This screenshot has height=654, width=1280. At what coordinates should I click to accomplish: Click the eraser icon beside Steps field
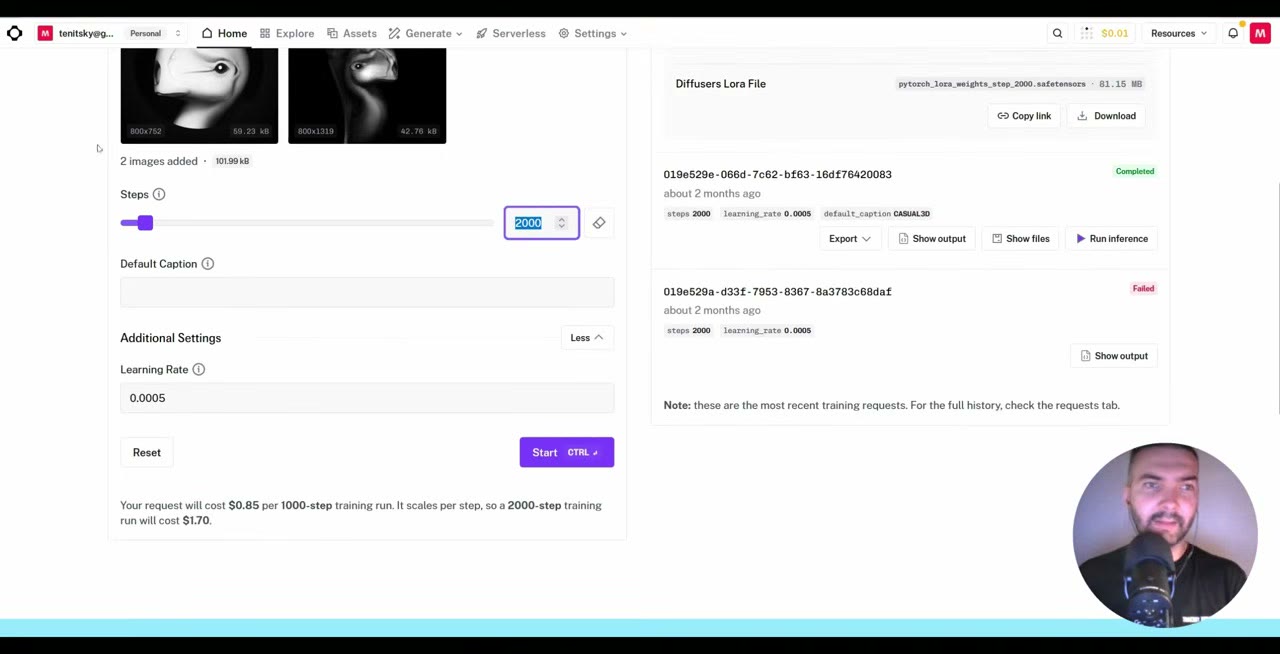tap(599, 223)
